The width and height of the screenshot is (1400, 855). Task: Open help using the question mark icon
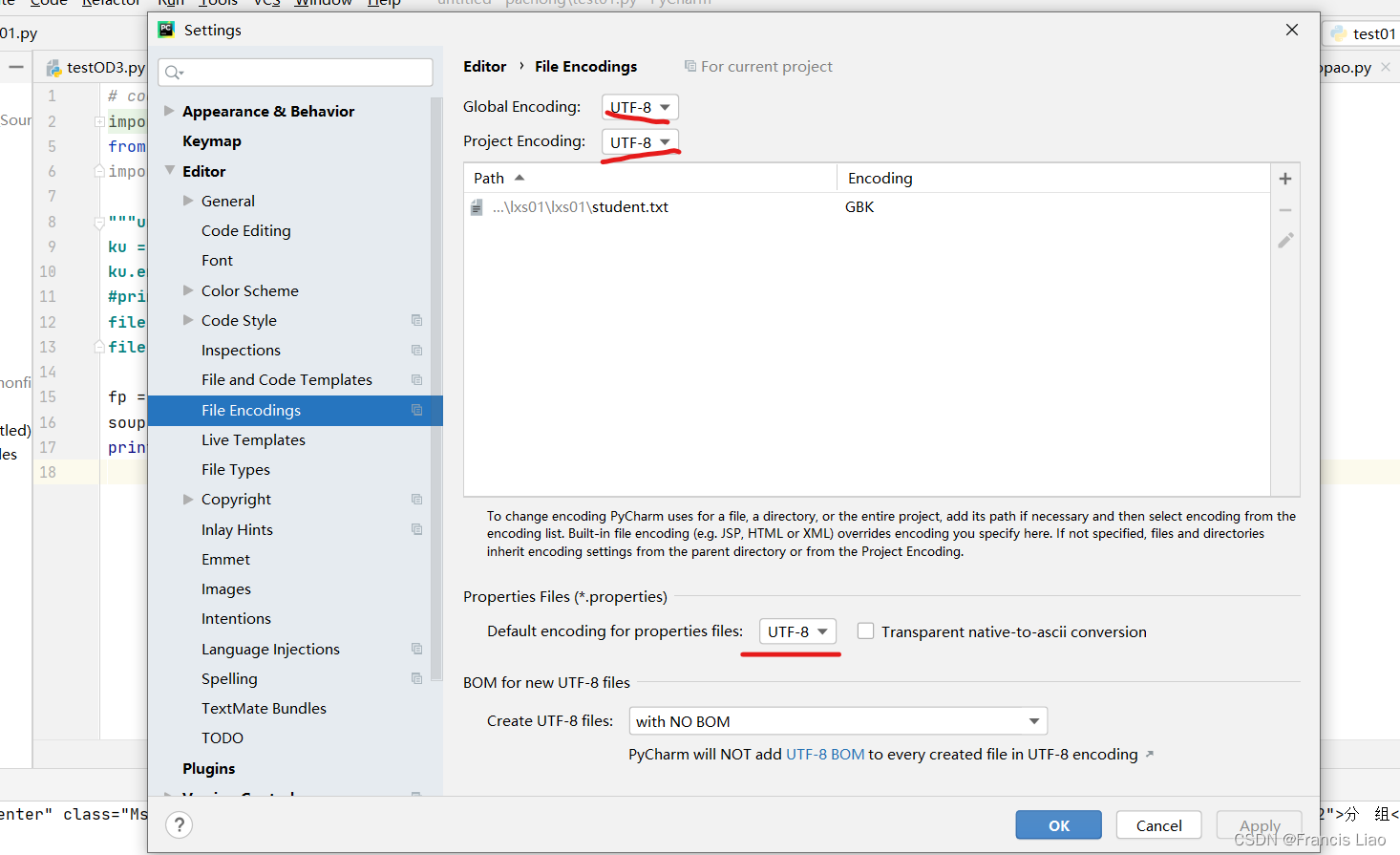coord(179,824)
